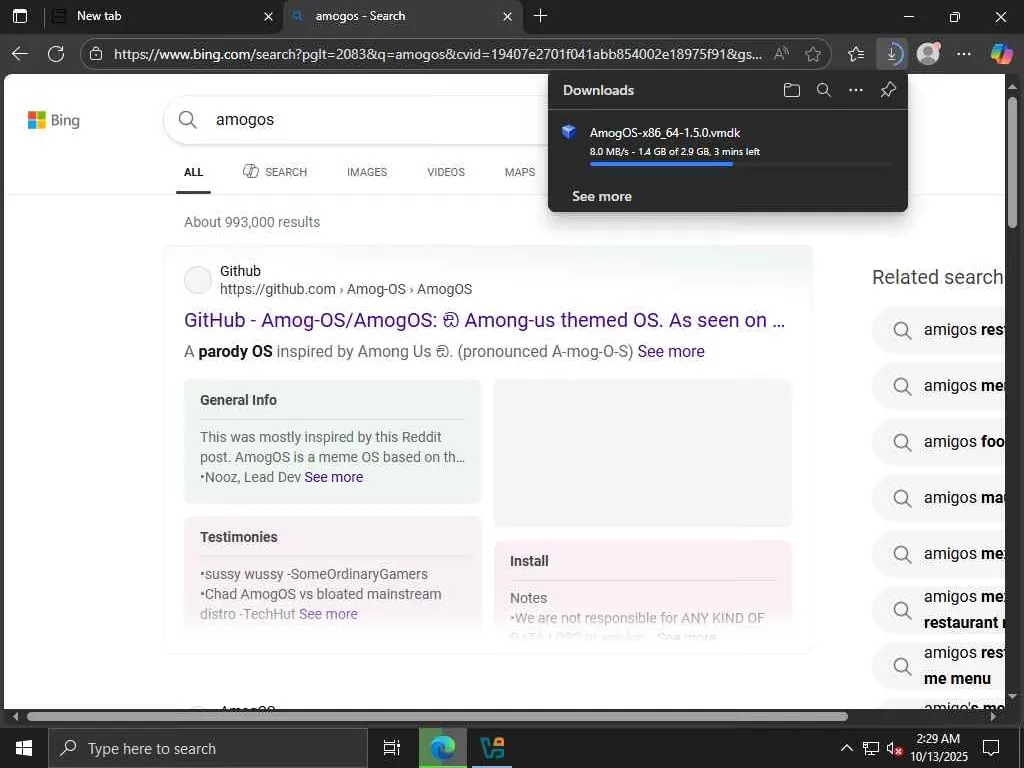
Task: Search downloads magnifier icon
Action: pyautogui.click(x=824, y=90)
